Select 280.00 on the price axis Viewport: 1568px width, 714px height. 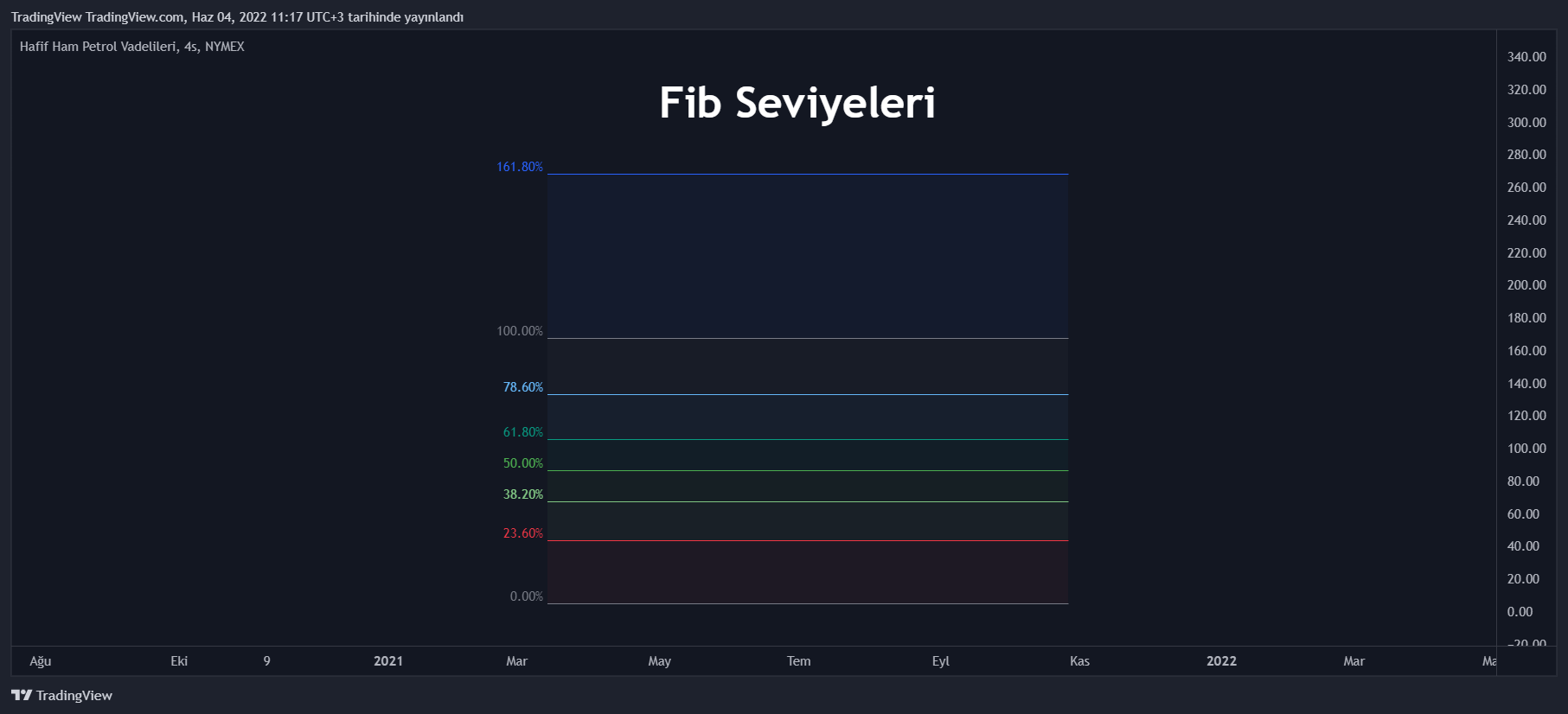pyautogui.click(x=1526, y=155)
